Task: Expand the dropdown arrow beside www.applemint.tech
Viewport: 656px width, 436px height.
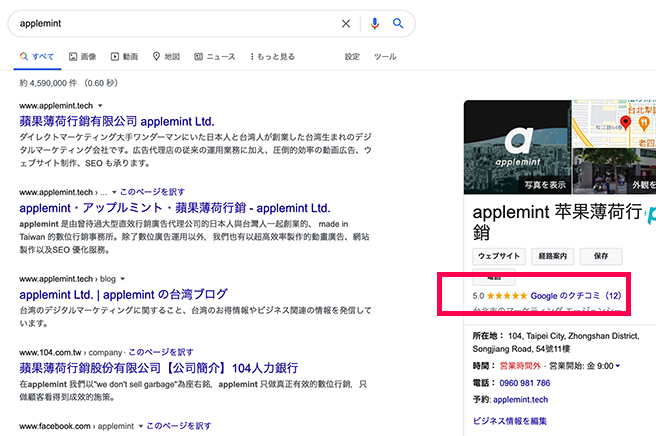Action: coord(100,106)
